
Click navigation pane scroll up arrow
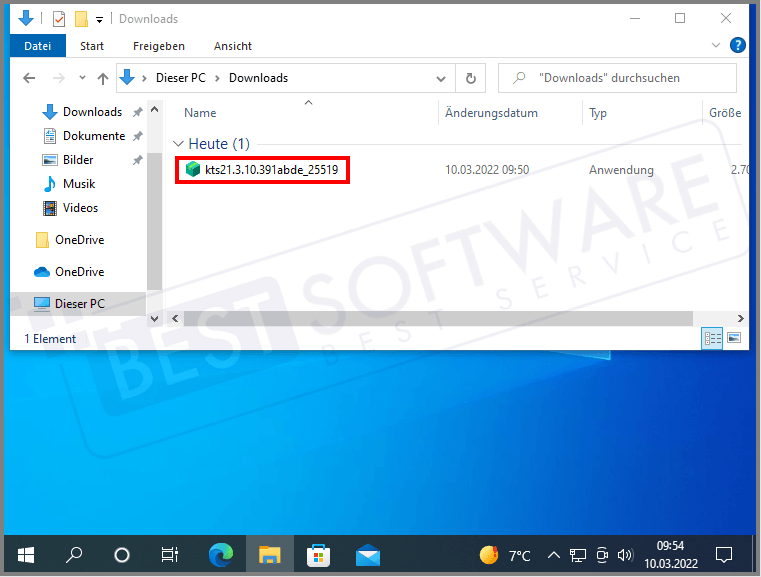click(154, 110)
